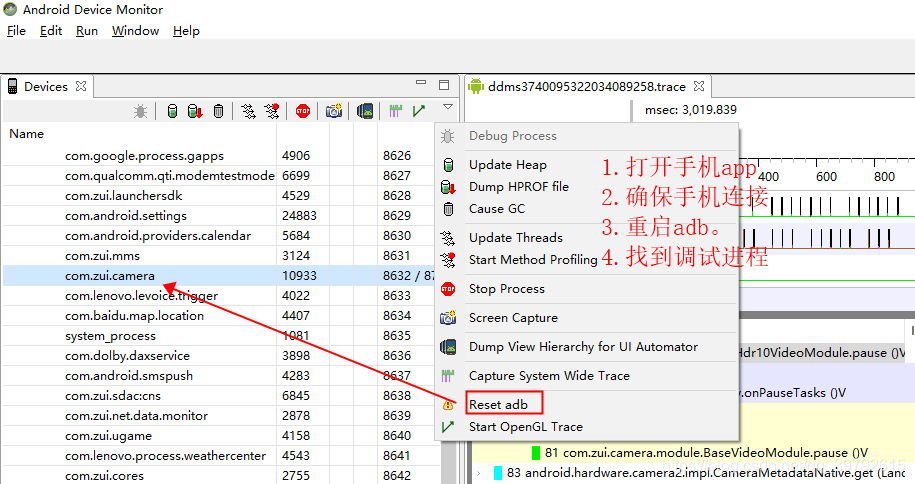Select the com.zui.net.data.monitor process
This screenshot has width=915, height=484.
coord(137,416)
